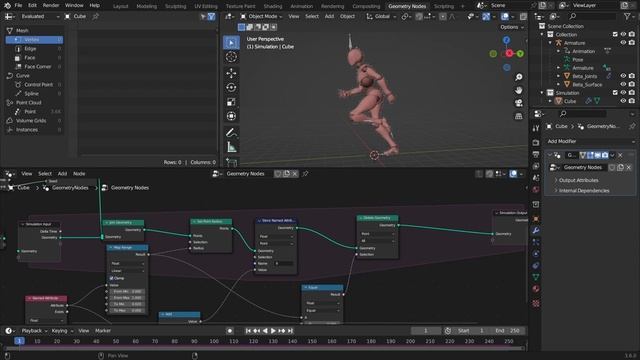
Task: Play the animation forward
Action: [x=273, y=331]
